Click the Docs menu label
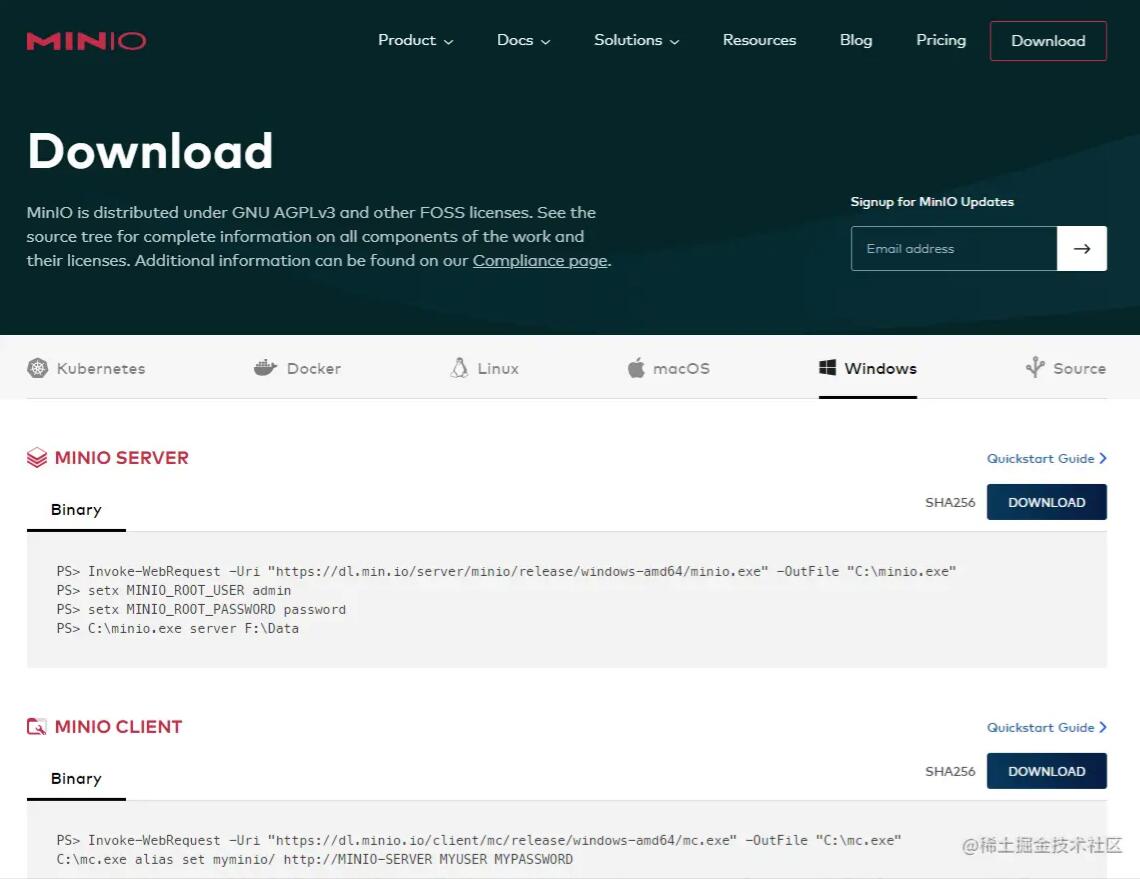The image size is (1140, 879). point(515,40)
